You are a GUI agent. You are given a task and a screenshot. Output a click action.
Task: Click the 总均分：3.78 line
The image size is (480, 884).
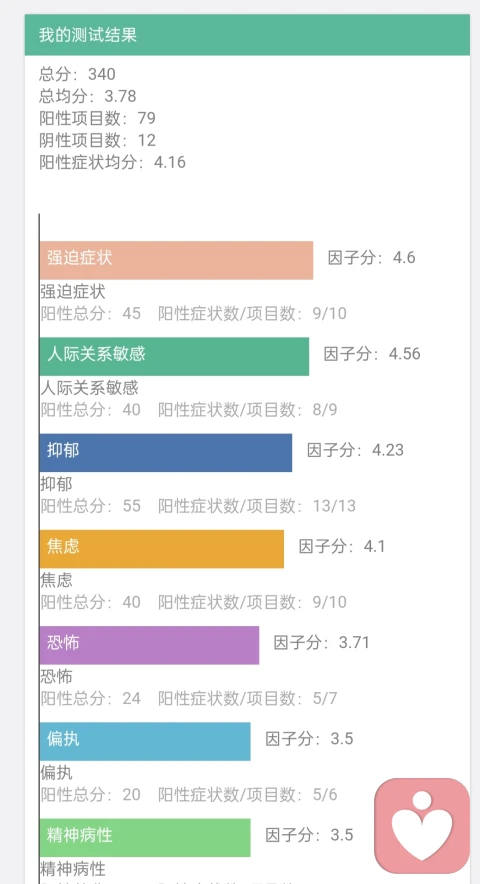tap(87, 96)
